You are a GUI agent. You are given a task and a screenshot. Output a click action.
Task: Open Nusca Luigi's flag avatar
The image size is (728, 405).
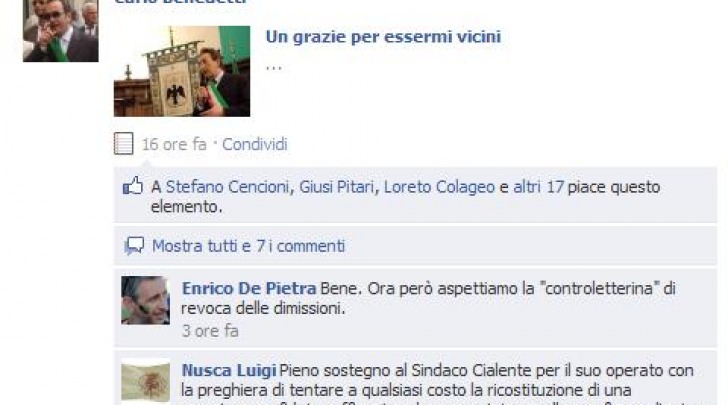[x=145, y=382]
